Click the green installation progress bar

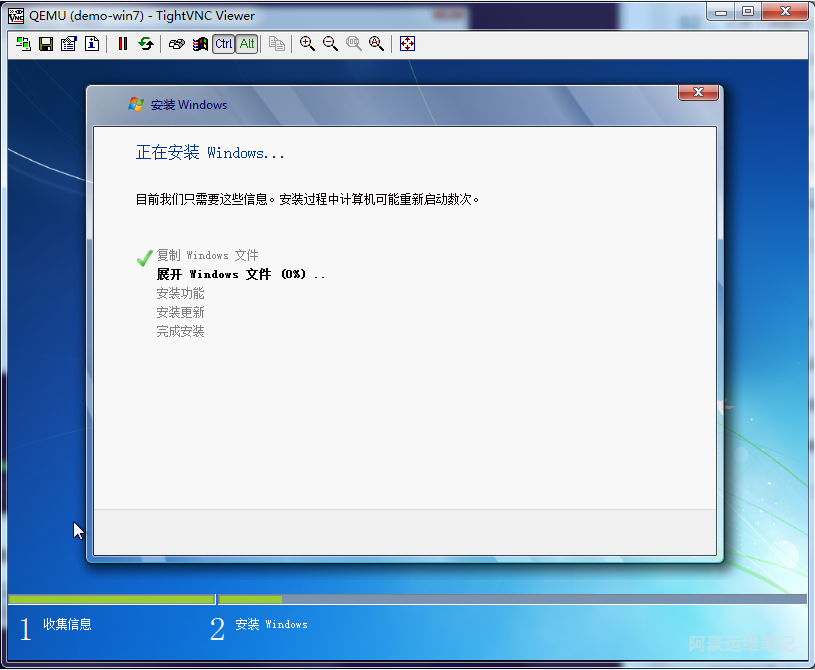(x=111, y=599)
